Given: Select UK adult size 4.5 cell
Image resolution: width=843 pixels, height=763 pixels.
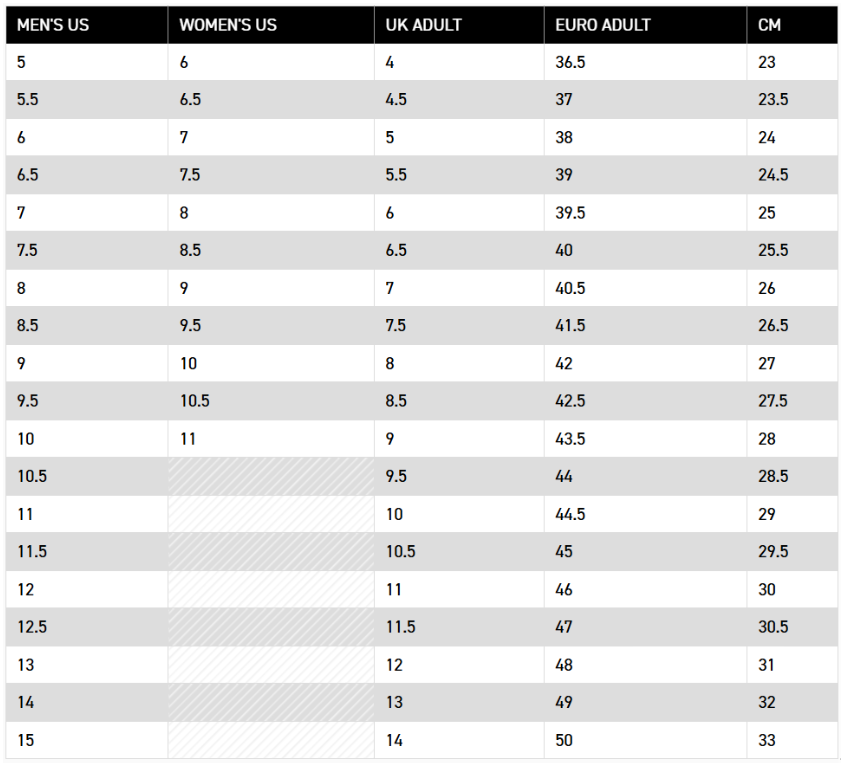Looking at the screenshot, I should [396, 100].
